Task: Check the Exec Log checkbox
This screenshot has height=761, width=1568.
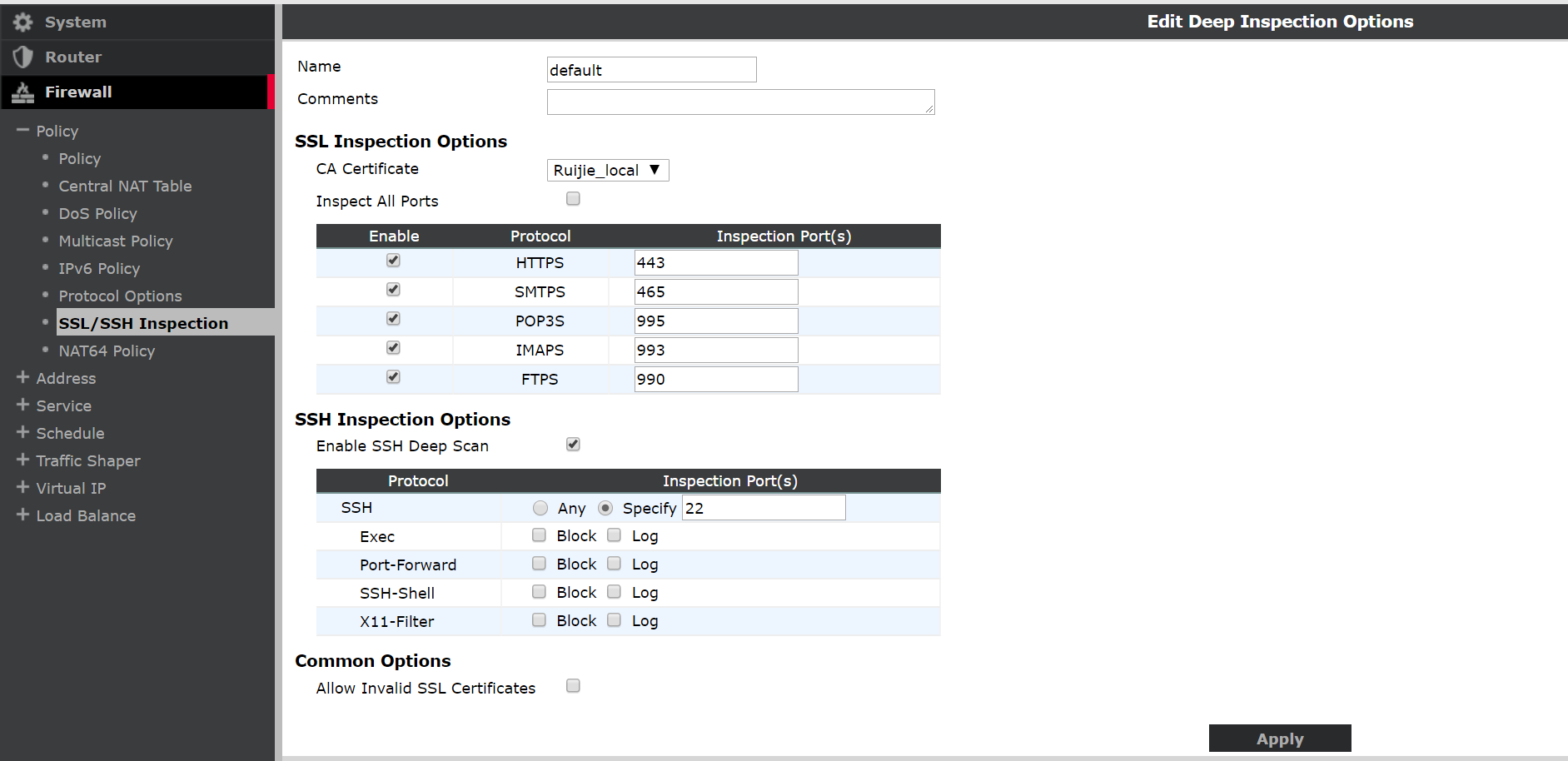Action: pyautogui.click(x=614, y=535)
